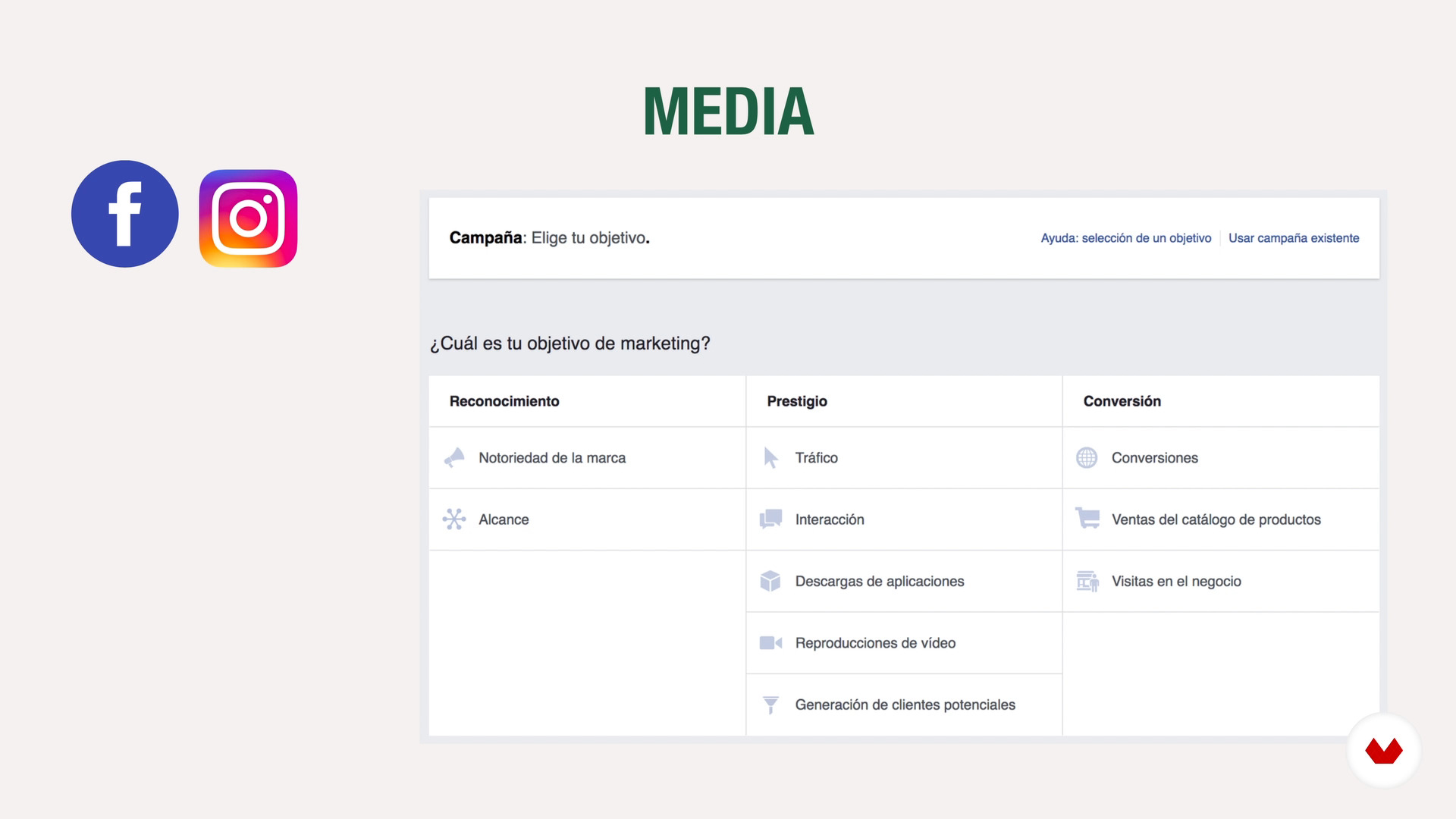Click the shopping cart icon for catalog sales
This screenshot has height=819, width=1456.
1087,519
